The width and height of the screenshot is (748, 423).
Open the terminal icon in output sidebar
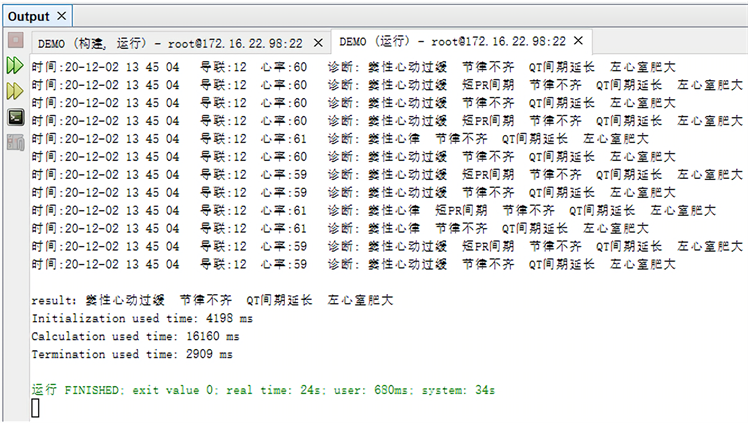pos(16,117)
